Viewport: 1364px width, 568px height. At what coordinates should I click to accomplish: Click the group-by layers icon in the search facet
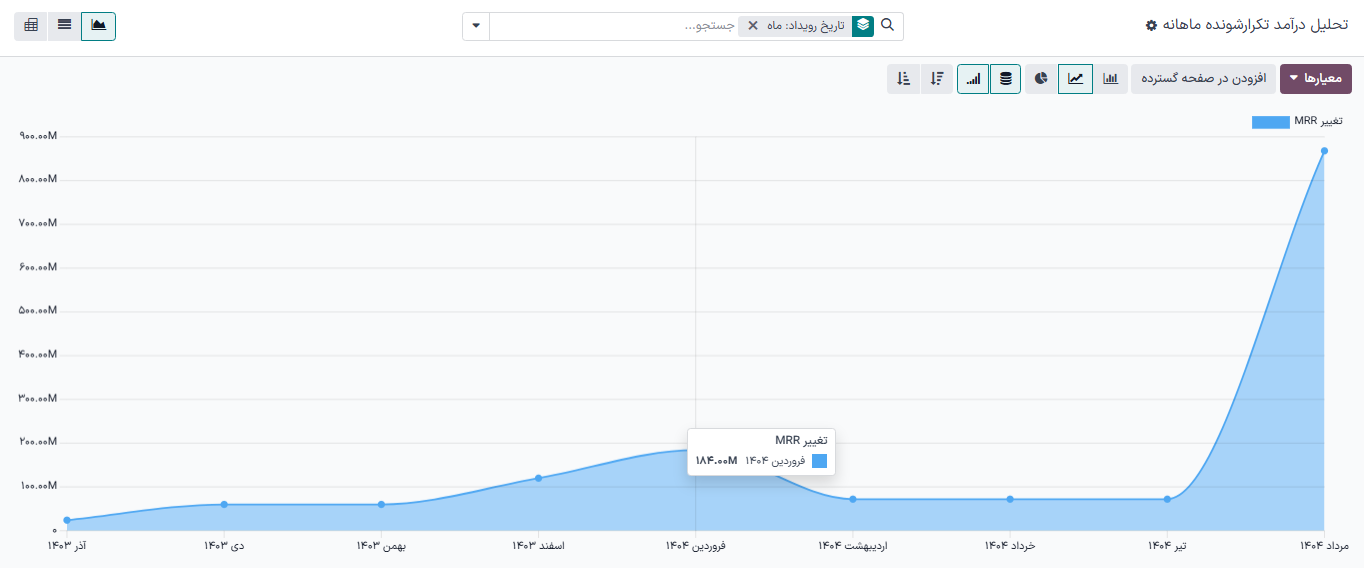coord(862,26)
